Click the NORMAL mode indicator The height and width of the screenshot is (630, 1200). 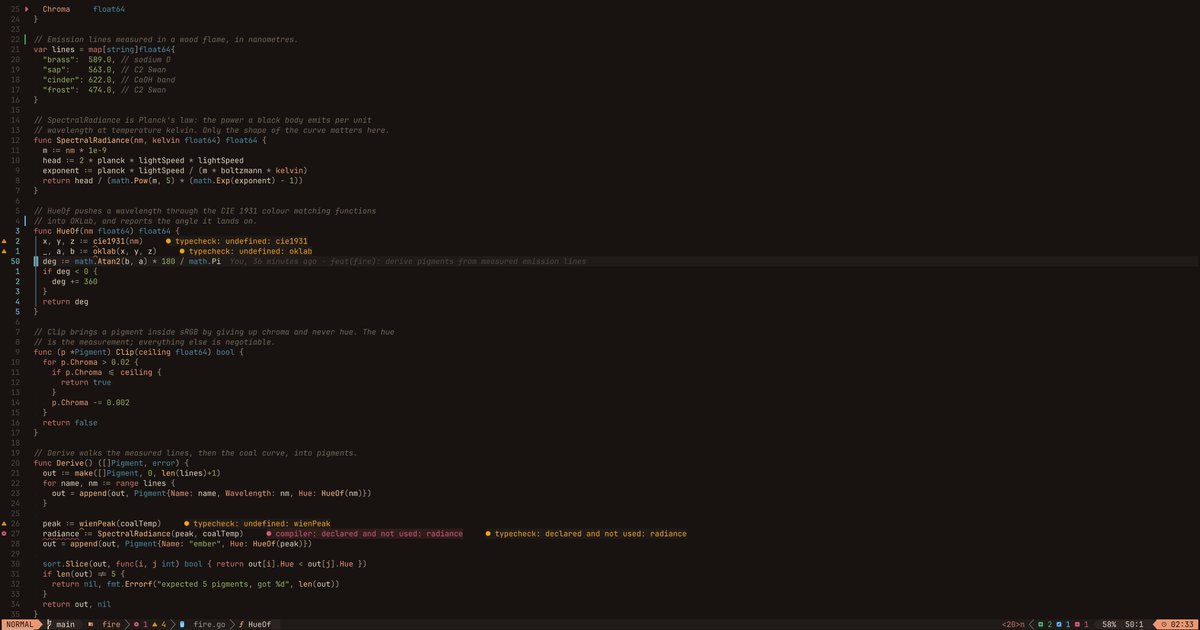[x=19, y=624]
